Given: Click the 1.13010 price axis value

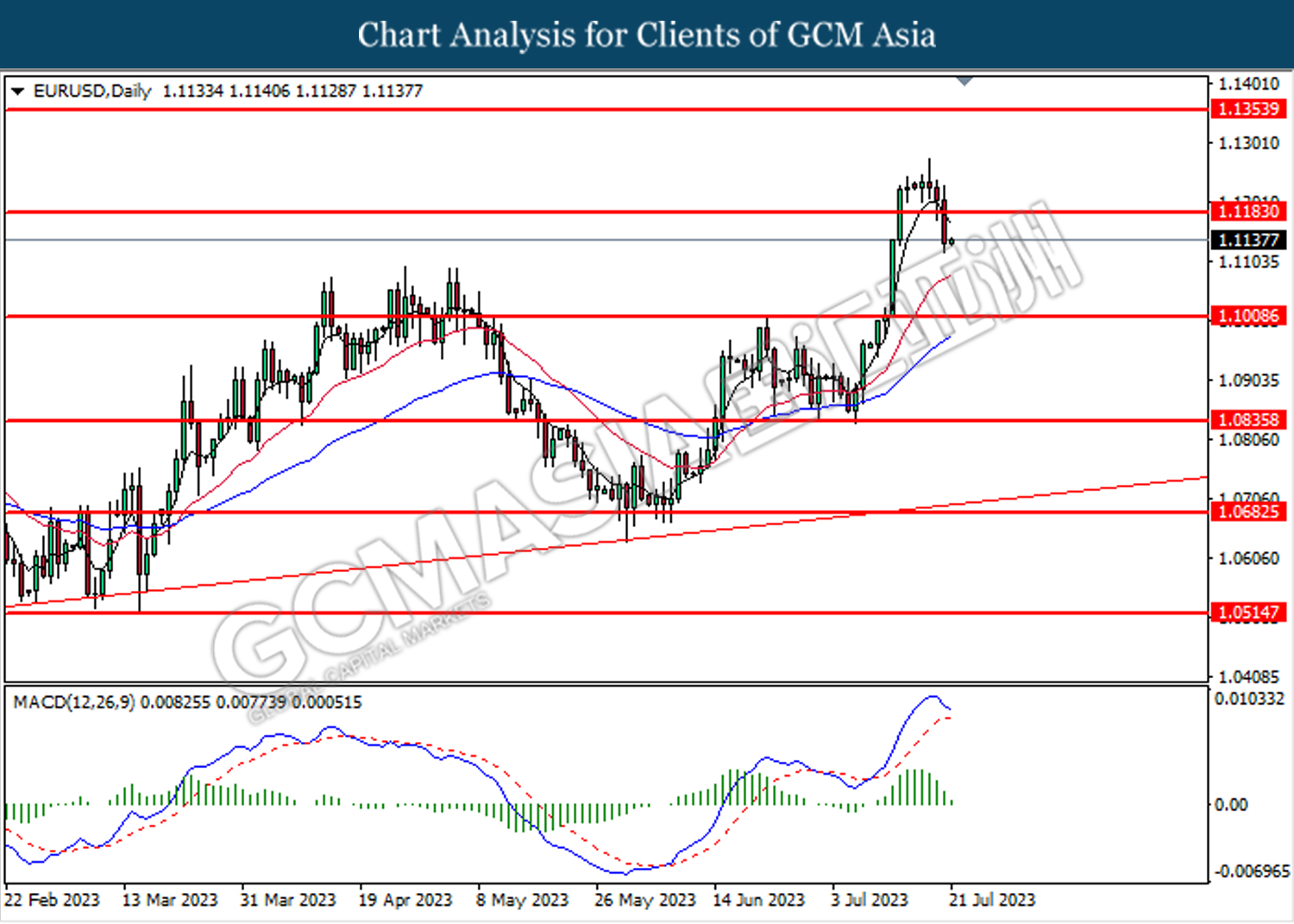Looking at the screenshot, I should pyautogui.click(x=1248, y=143).
